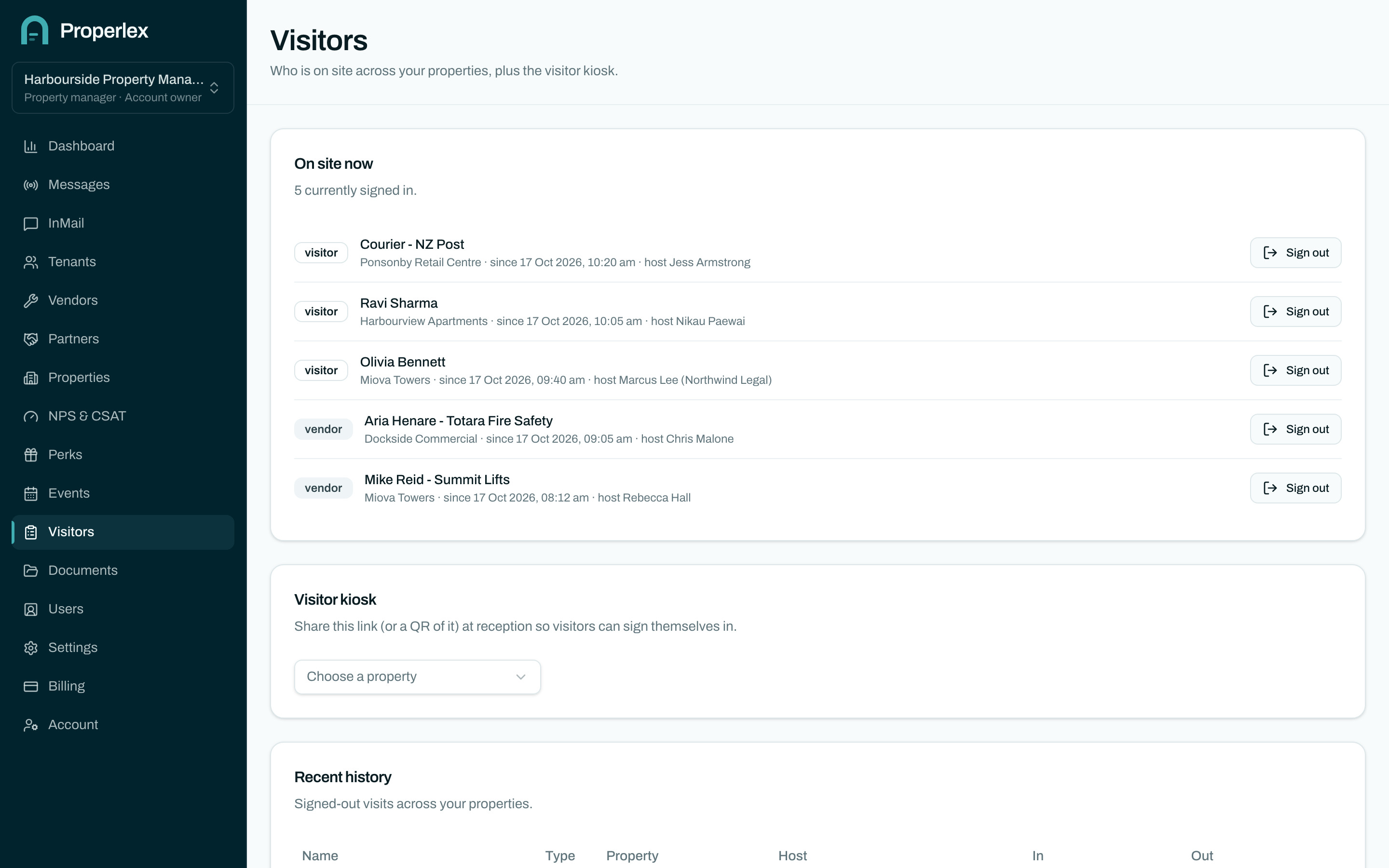Viewport: 1389px width, 868px height.
Task: Click the Properlex logo icon
Action: pos(34,30)
